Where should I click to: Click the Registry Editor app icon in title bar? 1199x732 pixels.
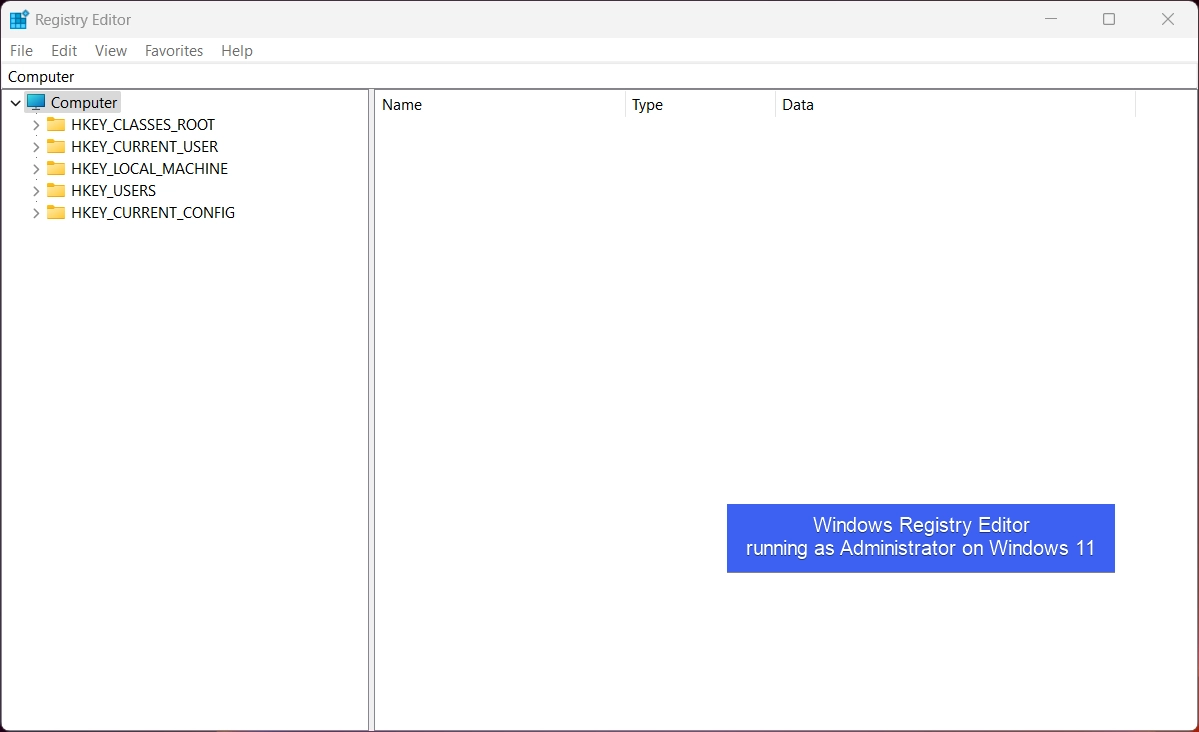[19, 19]
